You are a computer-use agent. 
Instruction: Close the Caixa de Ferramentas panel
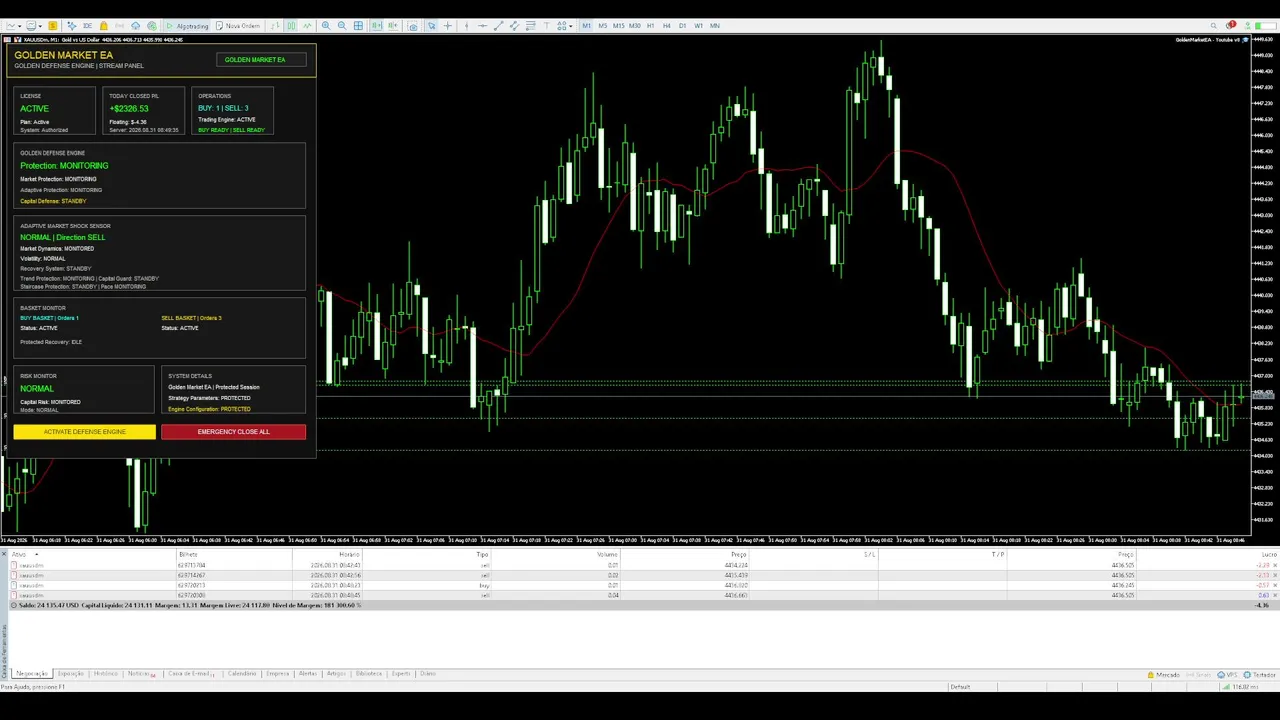coord(4,554)
